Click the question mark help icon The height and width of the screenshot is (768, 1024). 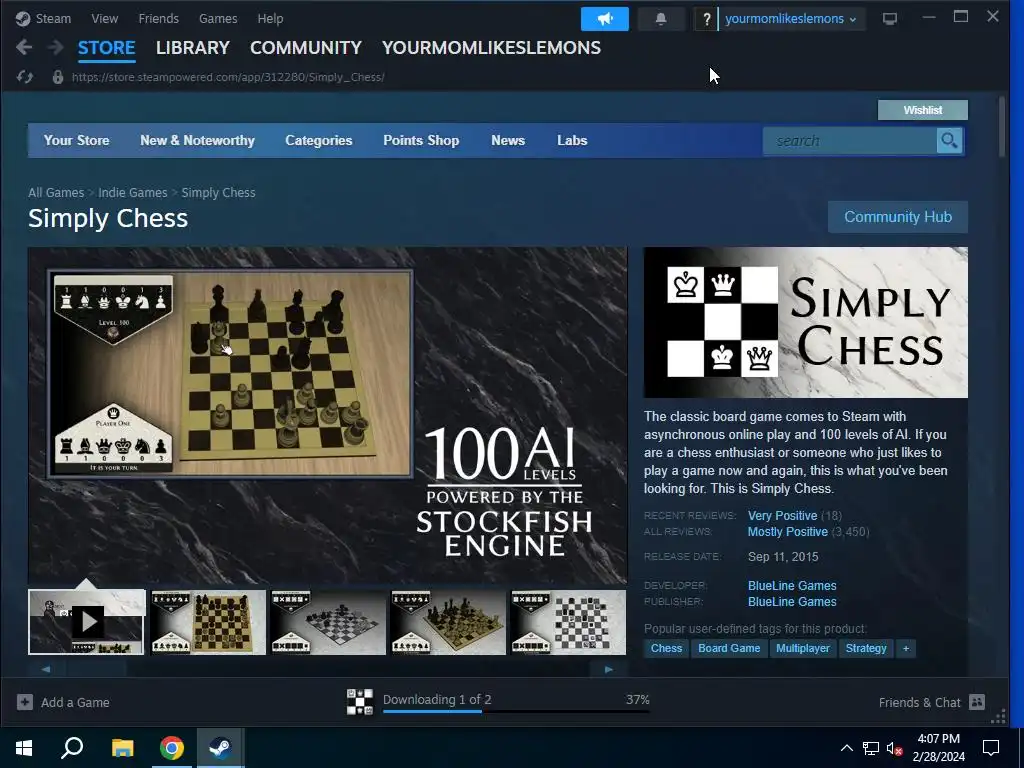click(706, 19)
